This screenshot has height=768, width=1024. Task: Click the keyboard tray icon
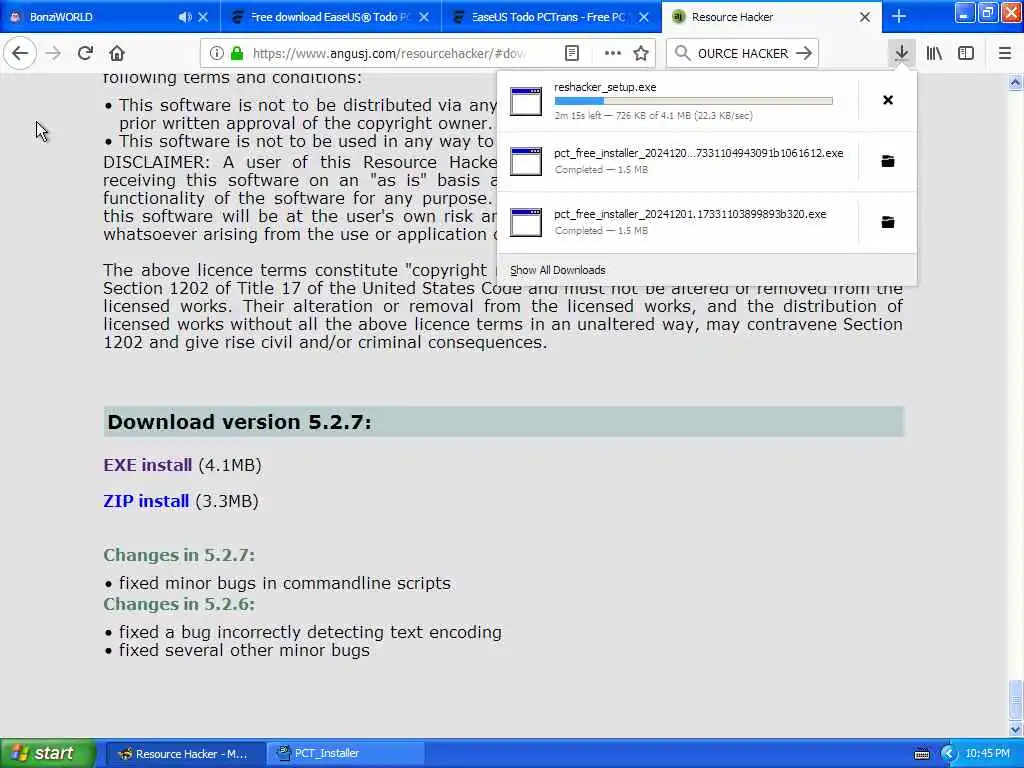coord(921,754)
